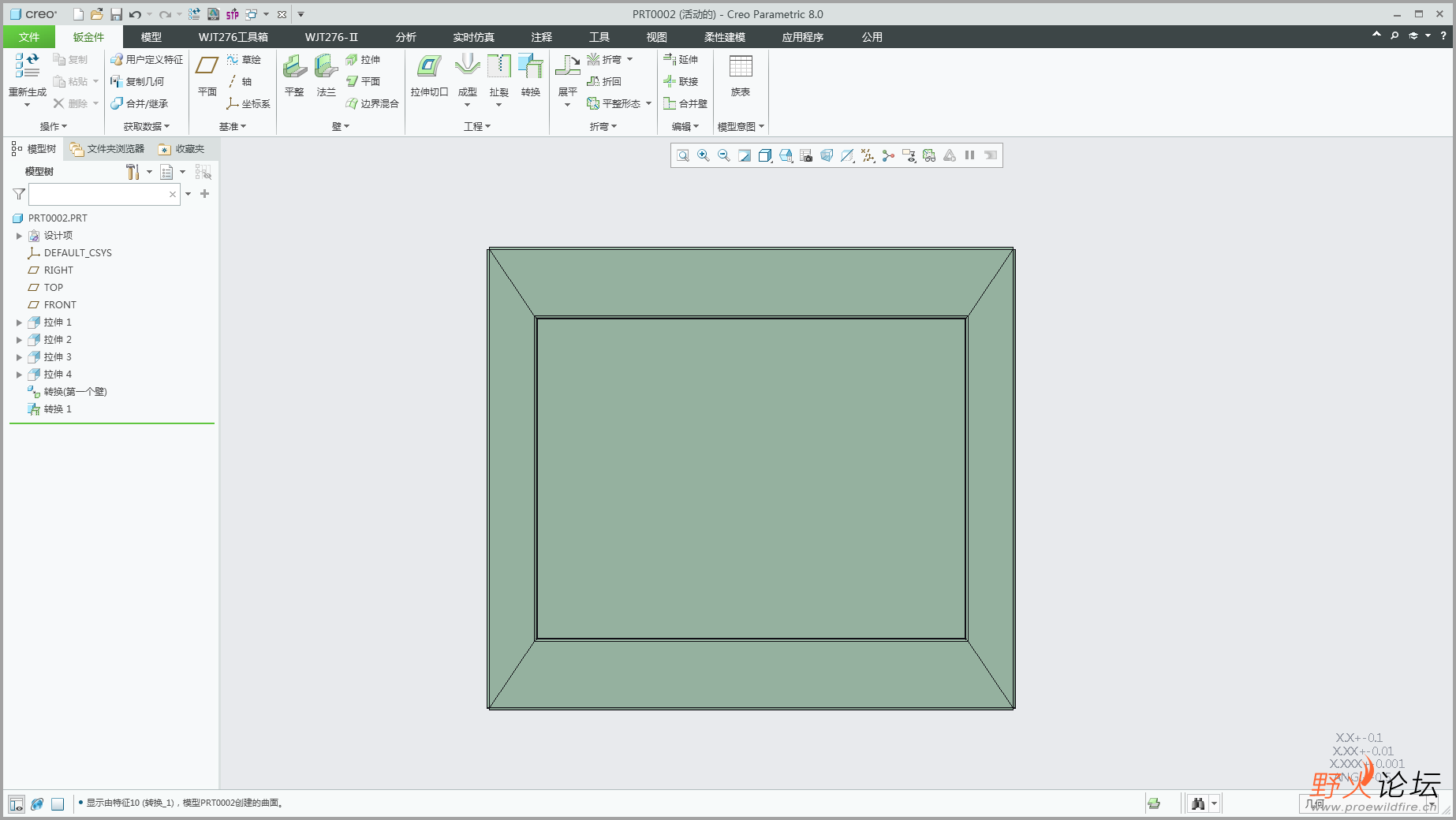Open the View Manager icon

tap(806, 155)
